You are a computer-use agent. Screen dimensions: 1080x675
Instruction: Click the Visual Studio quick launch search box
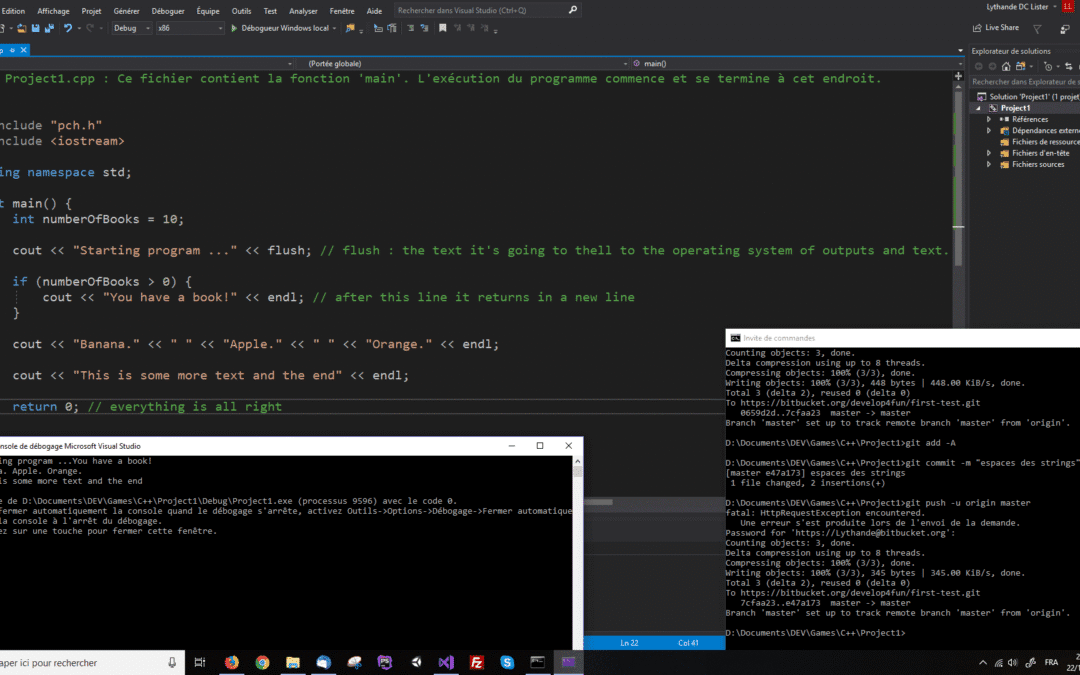click(482, 10)
